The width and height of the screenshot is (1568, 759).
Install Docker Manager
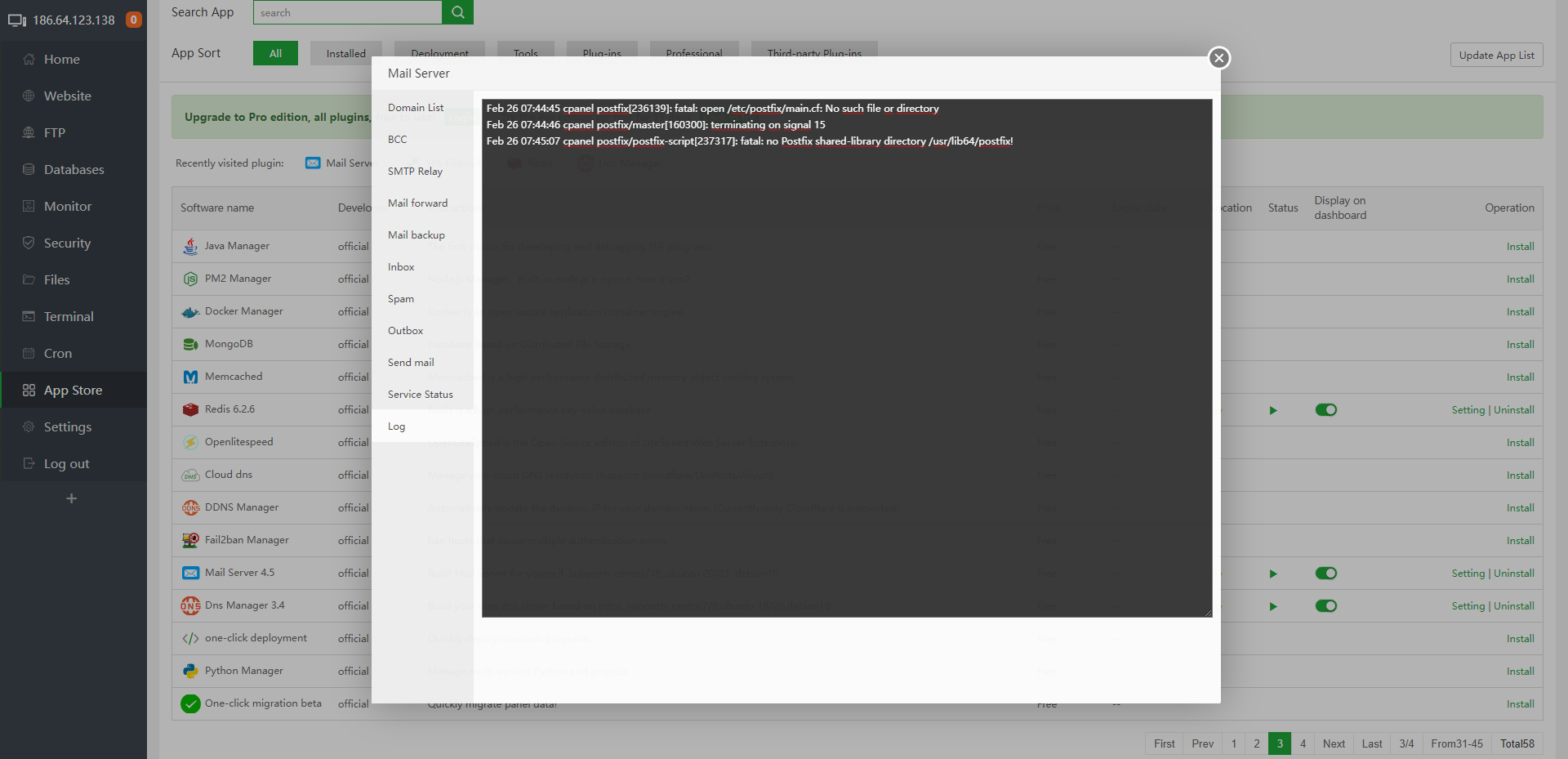[1520, 311]
